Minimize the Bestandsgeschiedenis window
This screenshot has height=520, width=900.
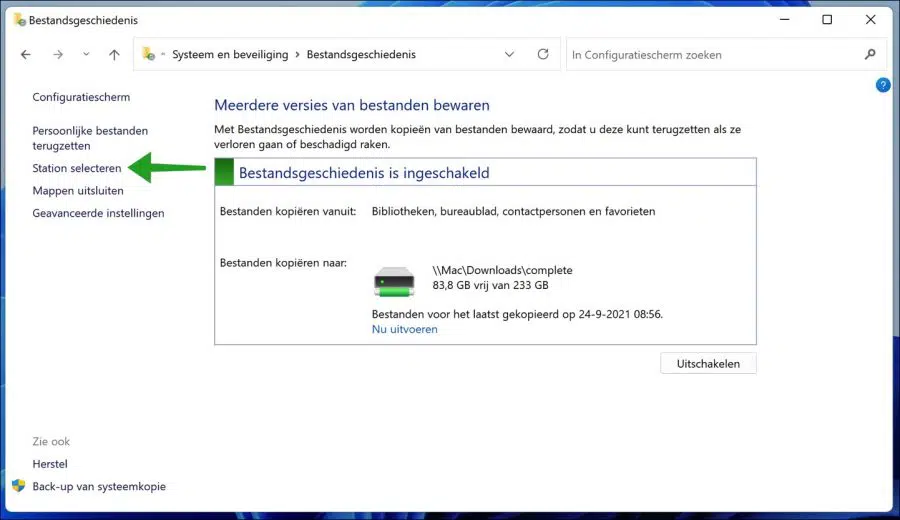[x=785, y=20]
